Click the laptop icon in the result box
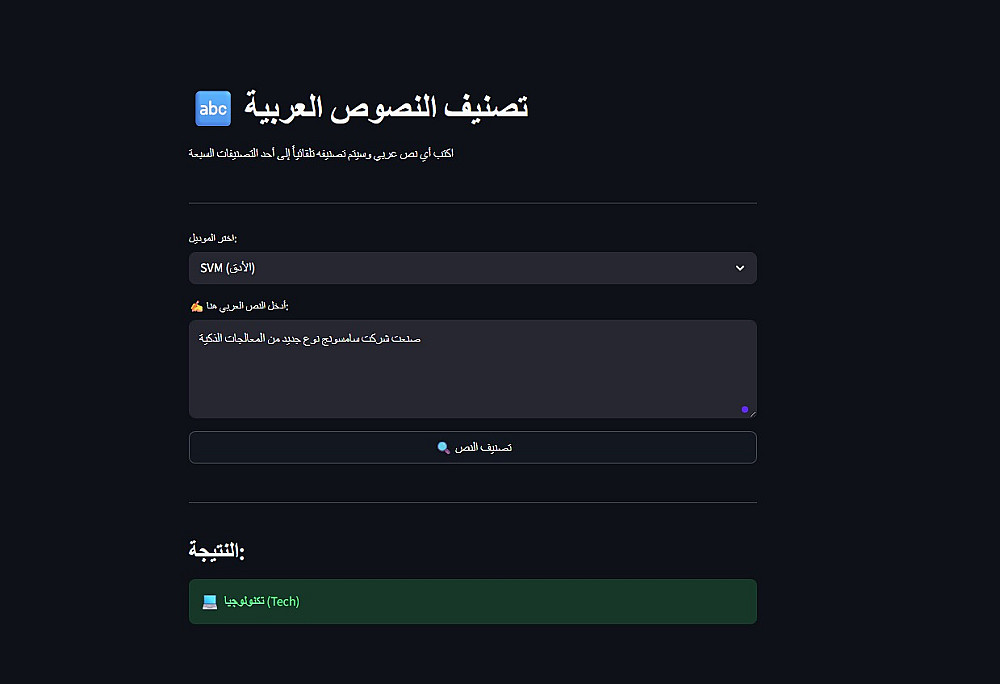Screen dimensions: 1000x684 pyautogui.click(x=210, y=602)
